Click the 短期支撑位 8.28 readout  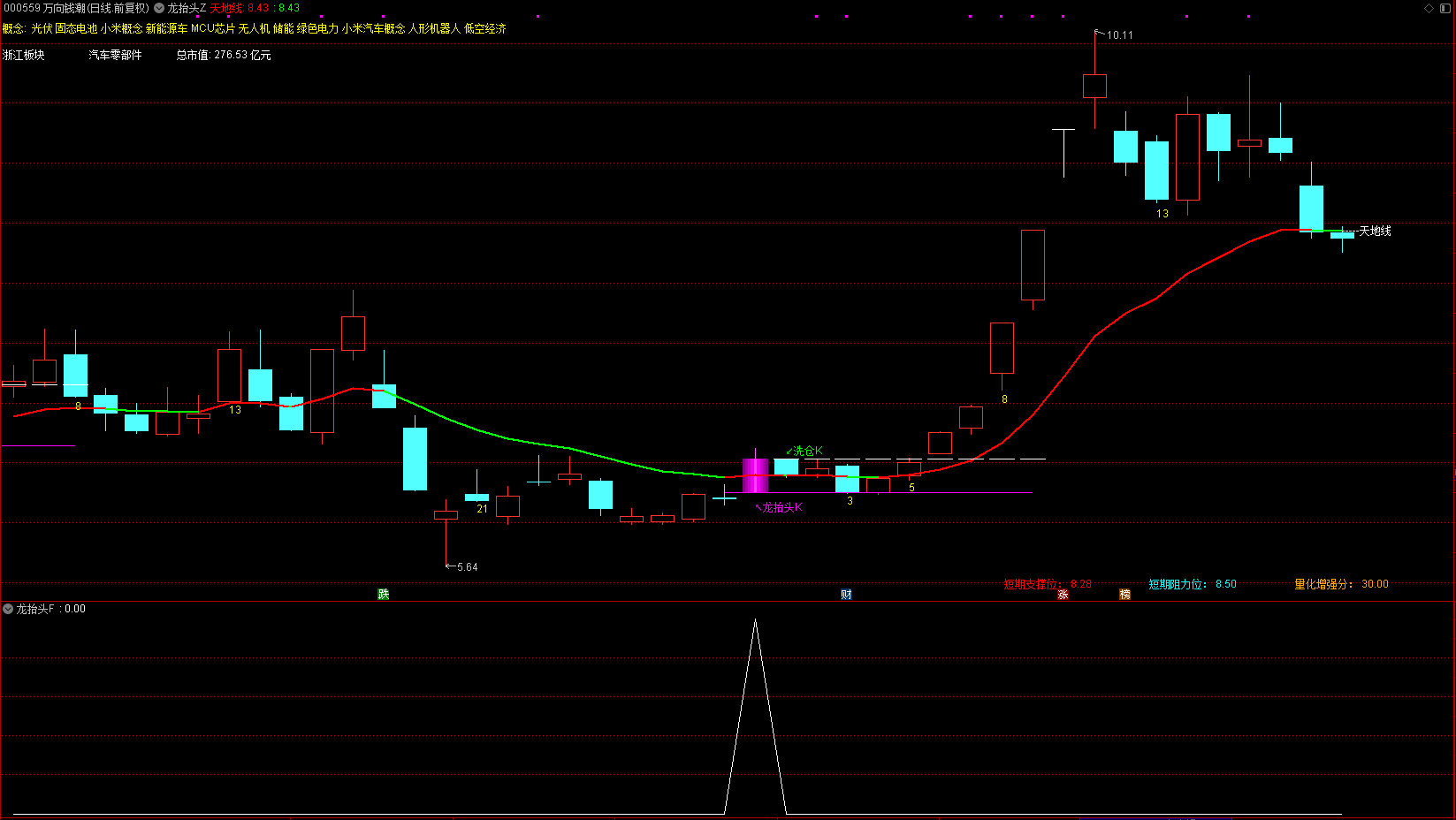[1048, 584]
